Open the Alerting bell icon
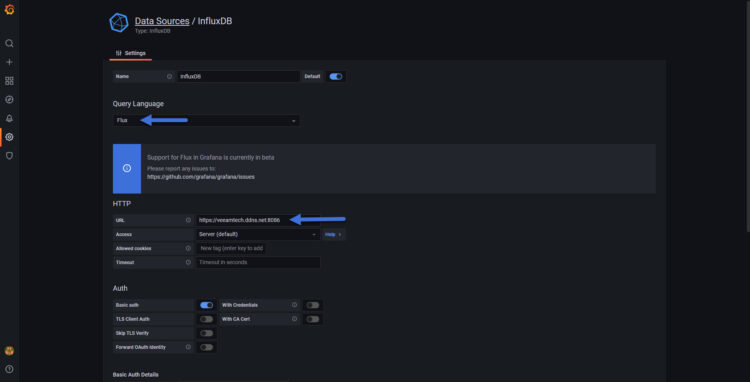Image resolution: width=750 pixels, height=382 pixels. point(9,118)
